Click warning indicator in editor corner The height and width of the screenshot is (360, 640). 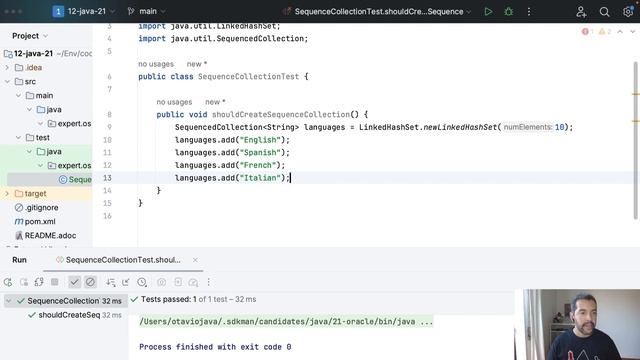[x=604, y=31]
